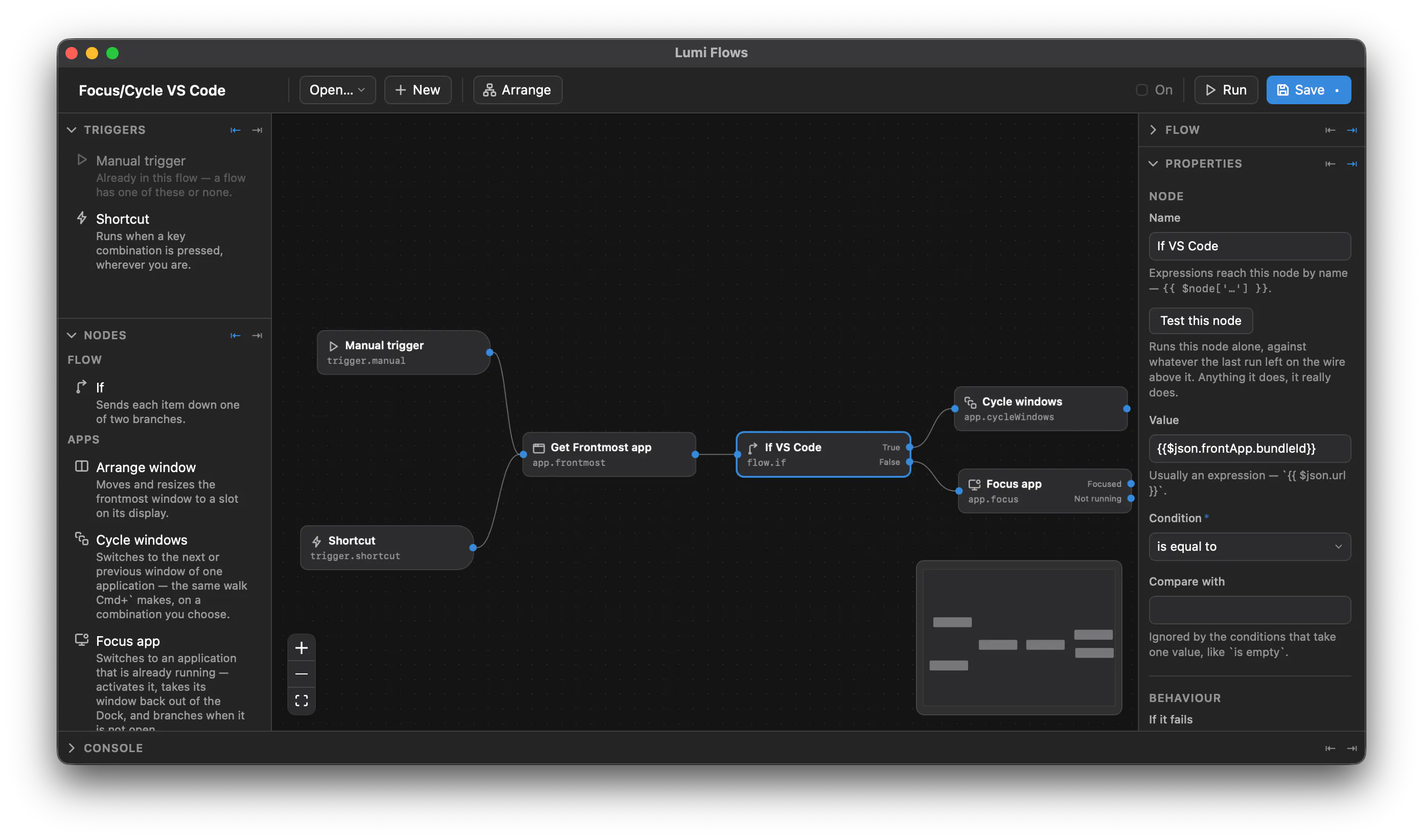Toggle the flow On checkbox
Viewport: 1423px width, 840px height.
coord(1141,90)
